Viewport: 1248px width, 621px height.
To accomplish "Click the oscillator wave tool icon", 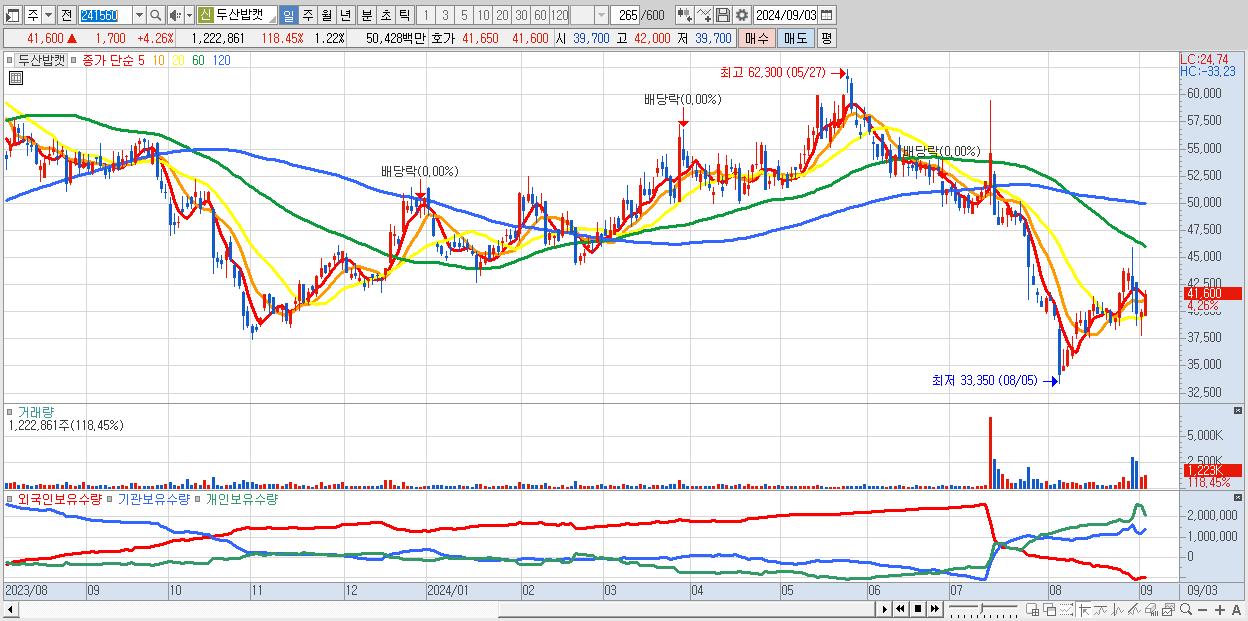I will coord(1118,609).
